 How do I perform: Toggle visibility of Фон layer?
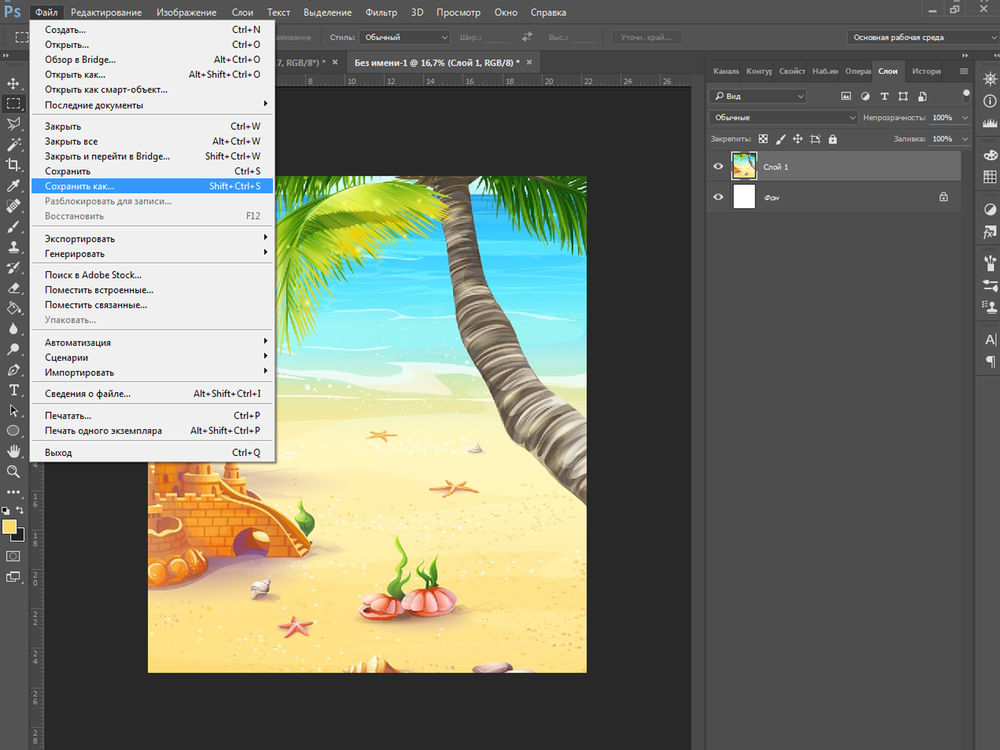coord(718,198)
